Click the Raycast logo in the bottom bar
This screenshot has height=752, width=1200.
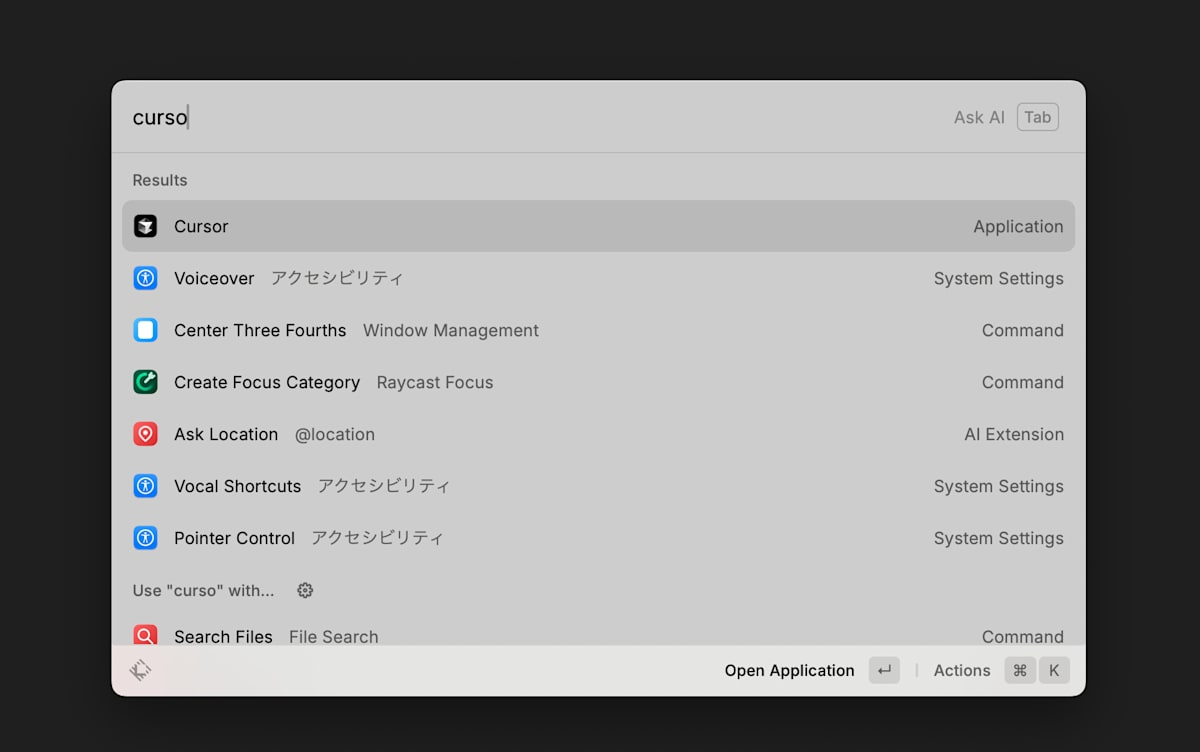[141, 670]
